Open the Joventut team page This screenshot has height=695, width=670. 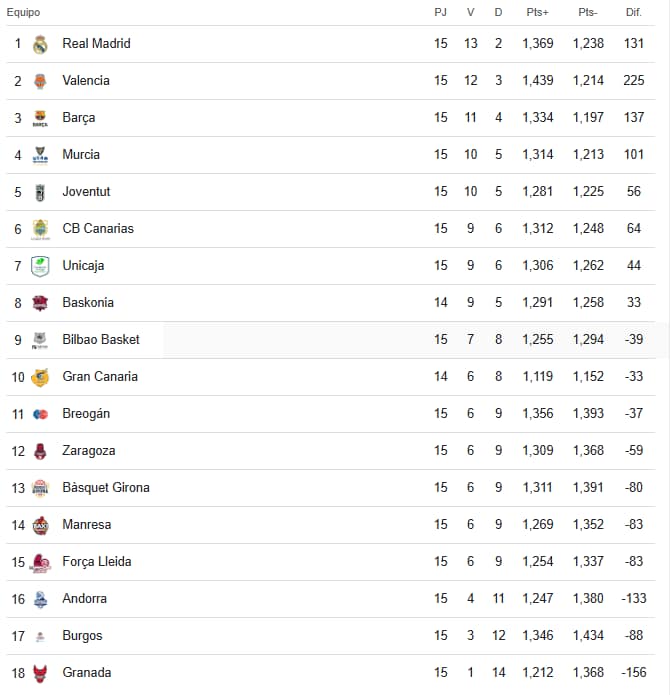pyautogui.click(x=86, y=192)
